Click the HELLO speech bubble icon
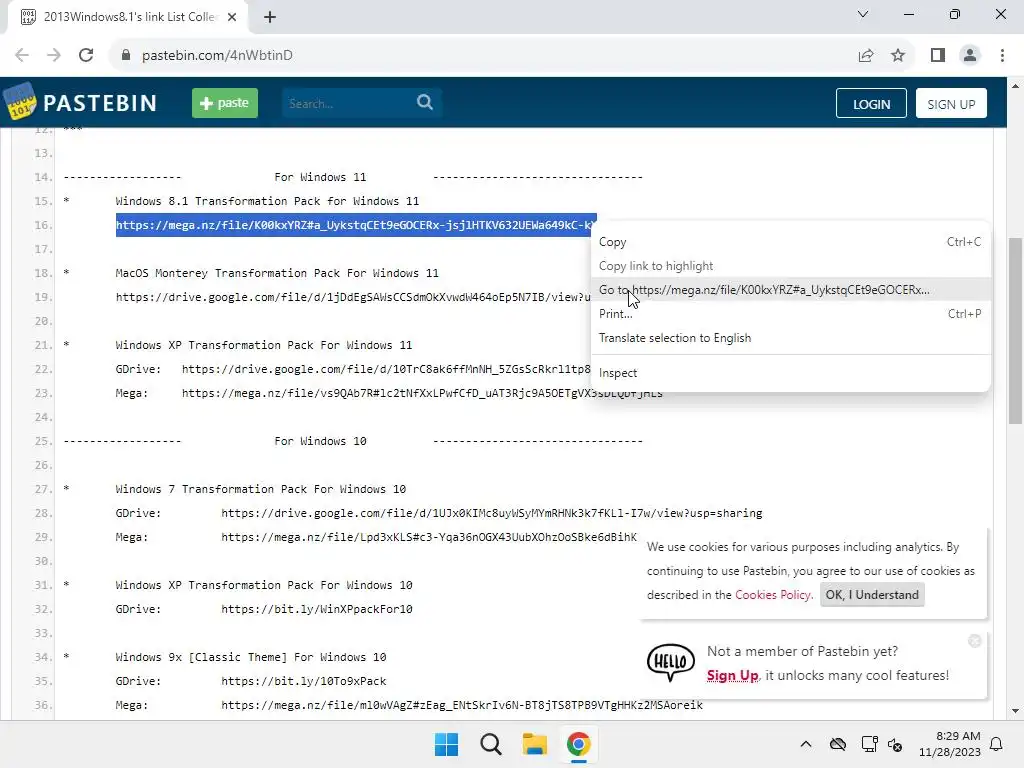The height and width of the screenshot is (768, 1024). [x=671, y=662]
